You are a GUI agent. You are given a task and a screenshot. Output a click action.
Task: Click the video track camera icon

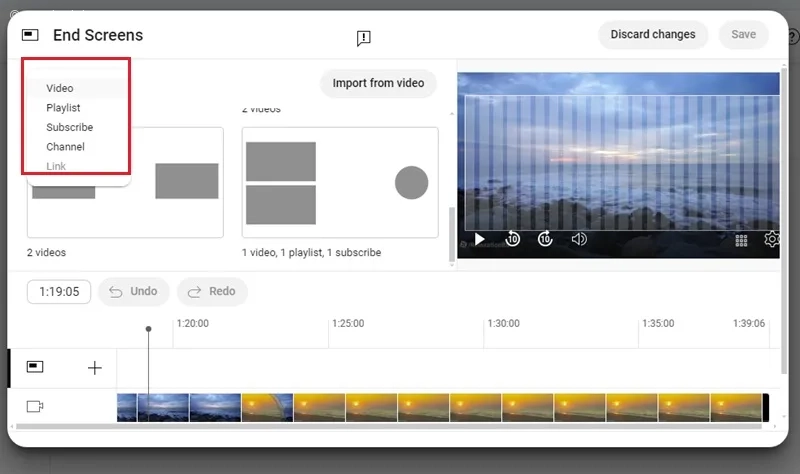click(x=35, y=406)
